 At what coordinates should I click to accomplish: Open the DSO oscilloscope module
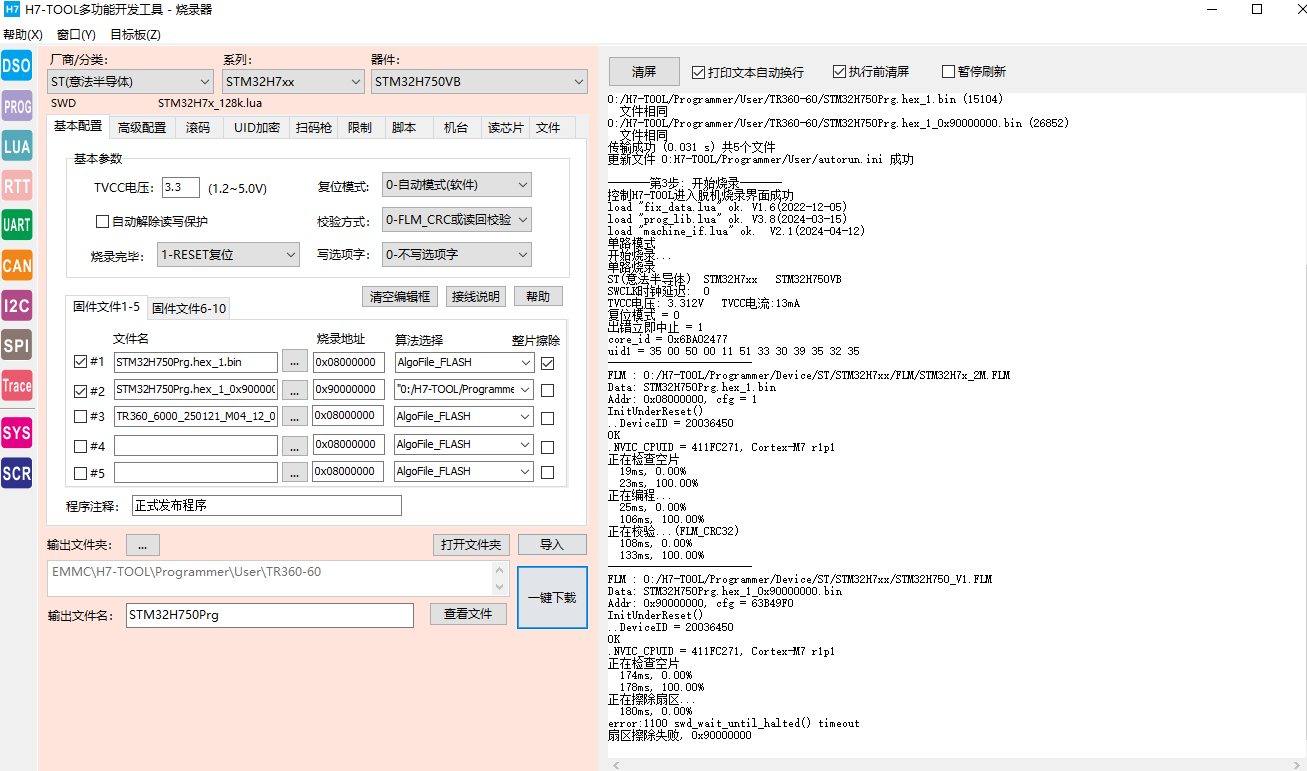16,66
